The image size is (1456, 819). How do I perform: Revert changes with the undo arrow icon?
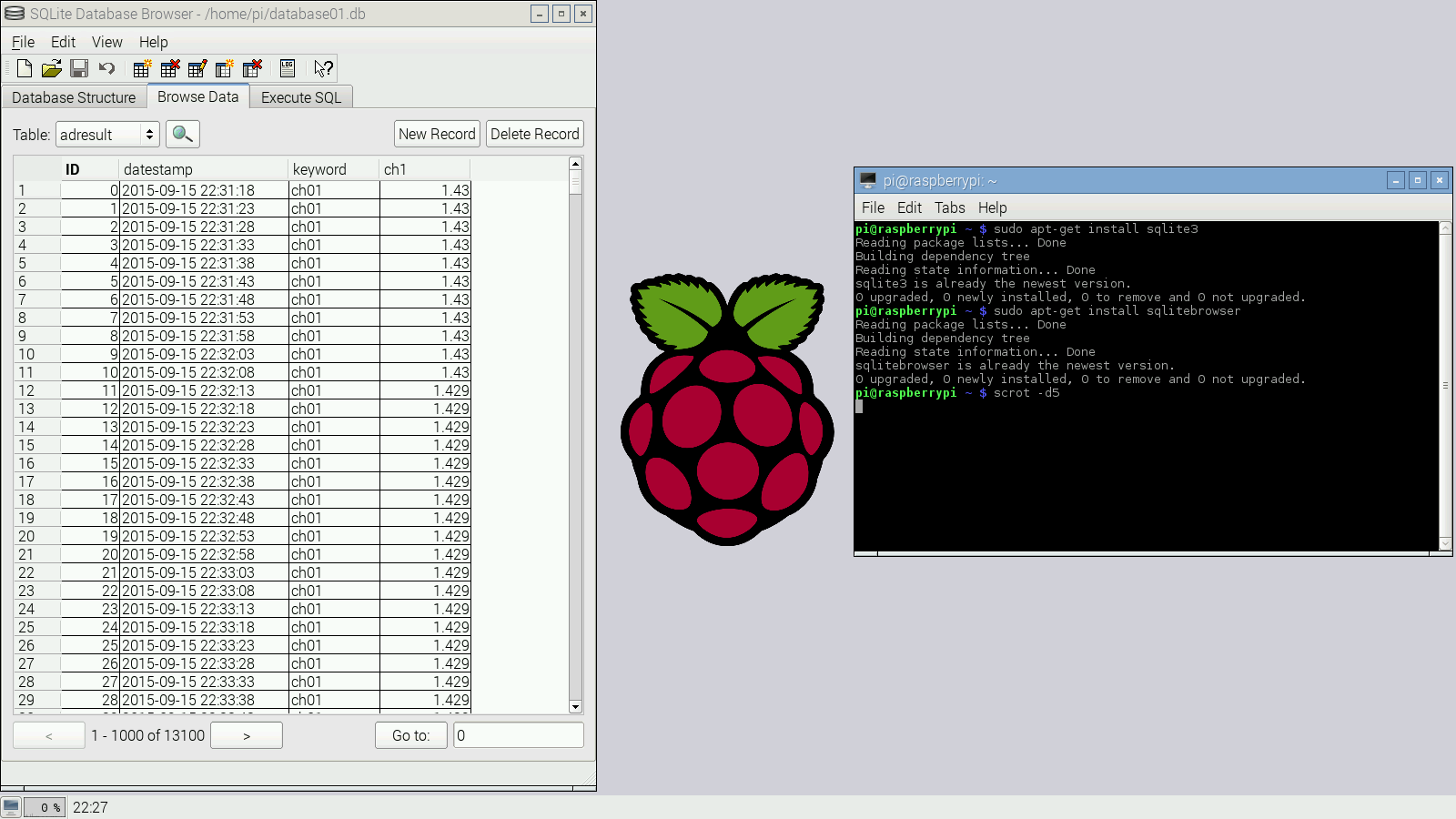tap(106, 68)
